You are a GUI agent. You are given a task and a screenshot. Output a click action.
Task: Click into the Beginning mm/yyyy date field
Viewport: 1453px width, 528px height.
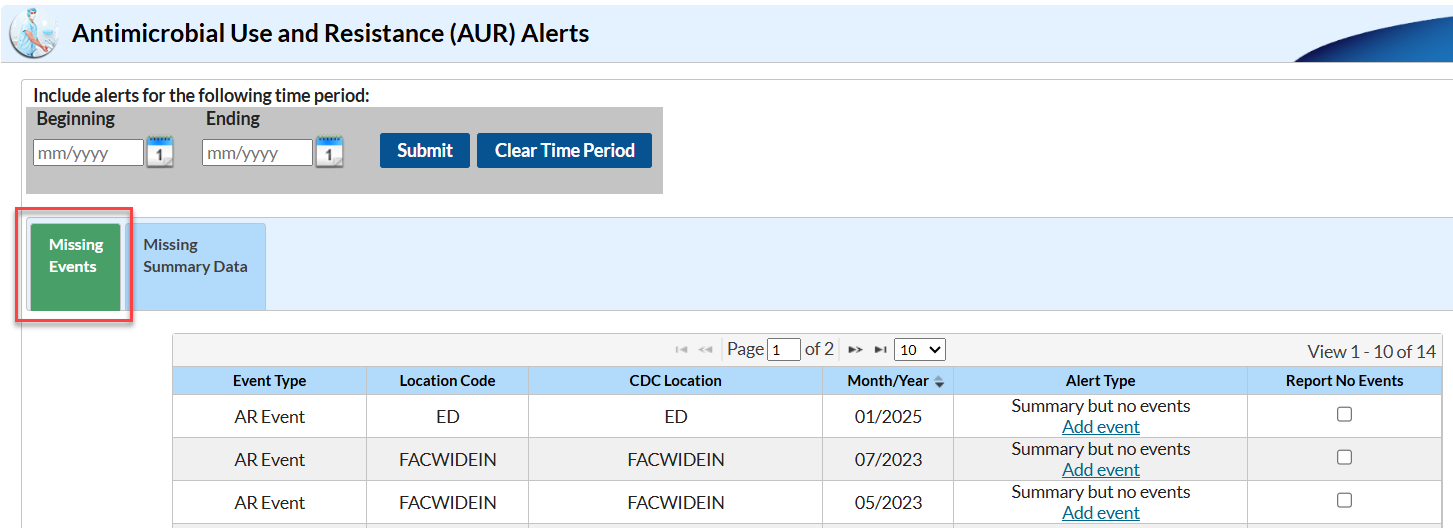point(88,153)
